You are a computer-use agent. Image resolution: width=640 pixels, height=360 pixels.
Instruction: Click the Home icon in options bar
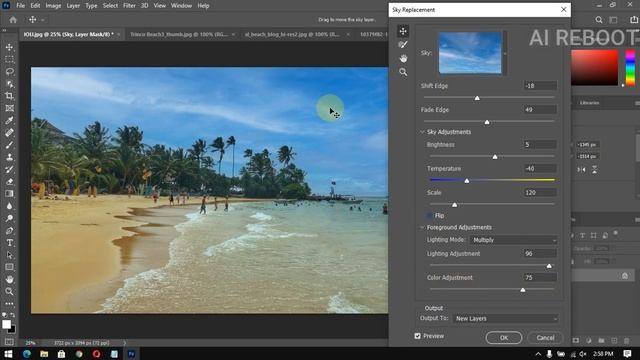(13, 20)
